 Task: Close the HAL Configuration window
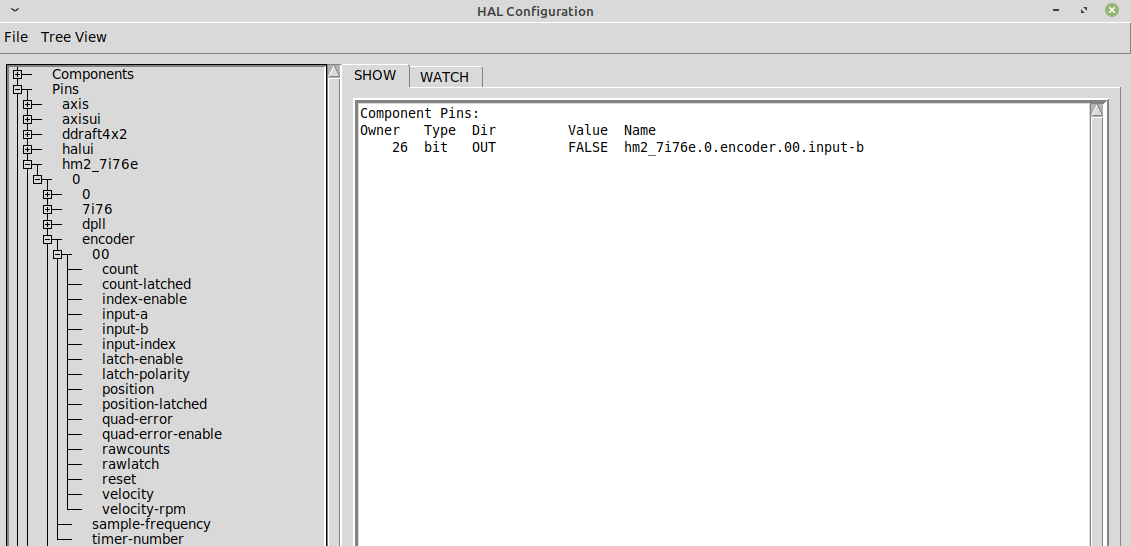coord(1111,10)
